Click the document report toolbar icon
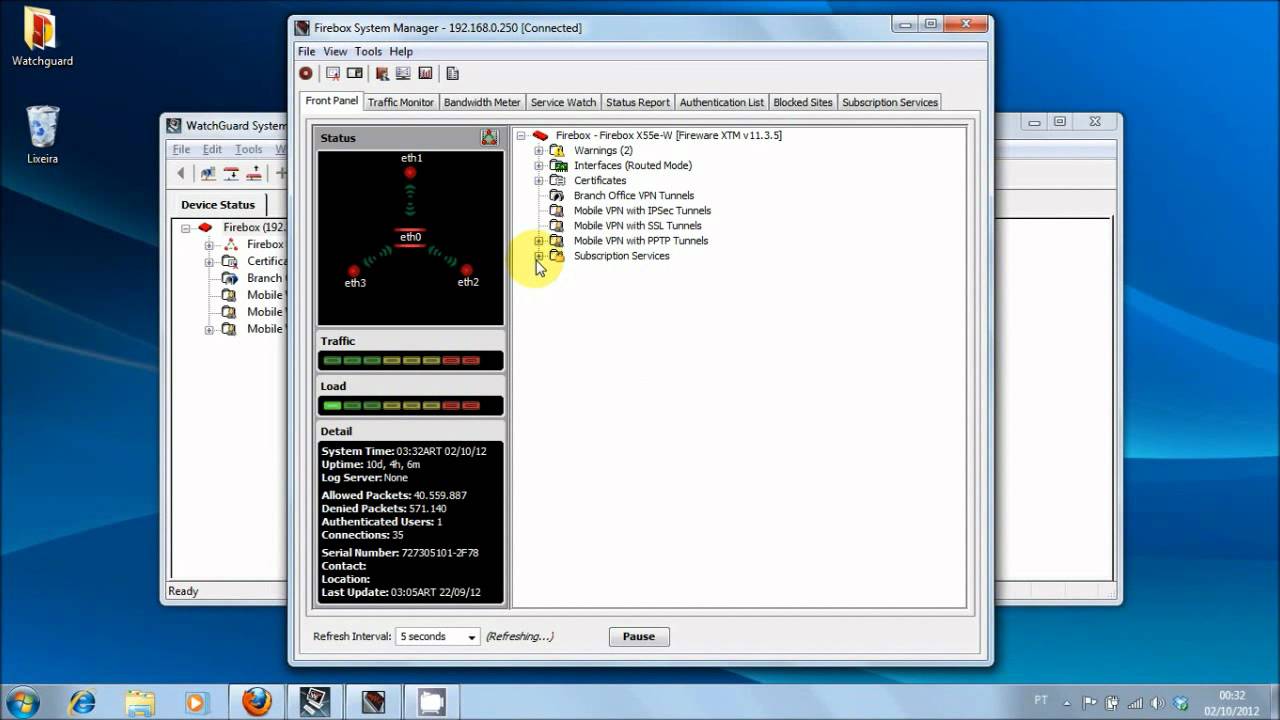 [452, 73]
